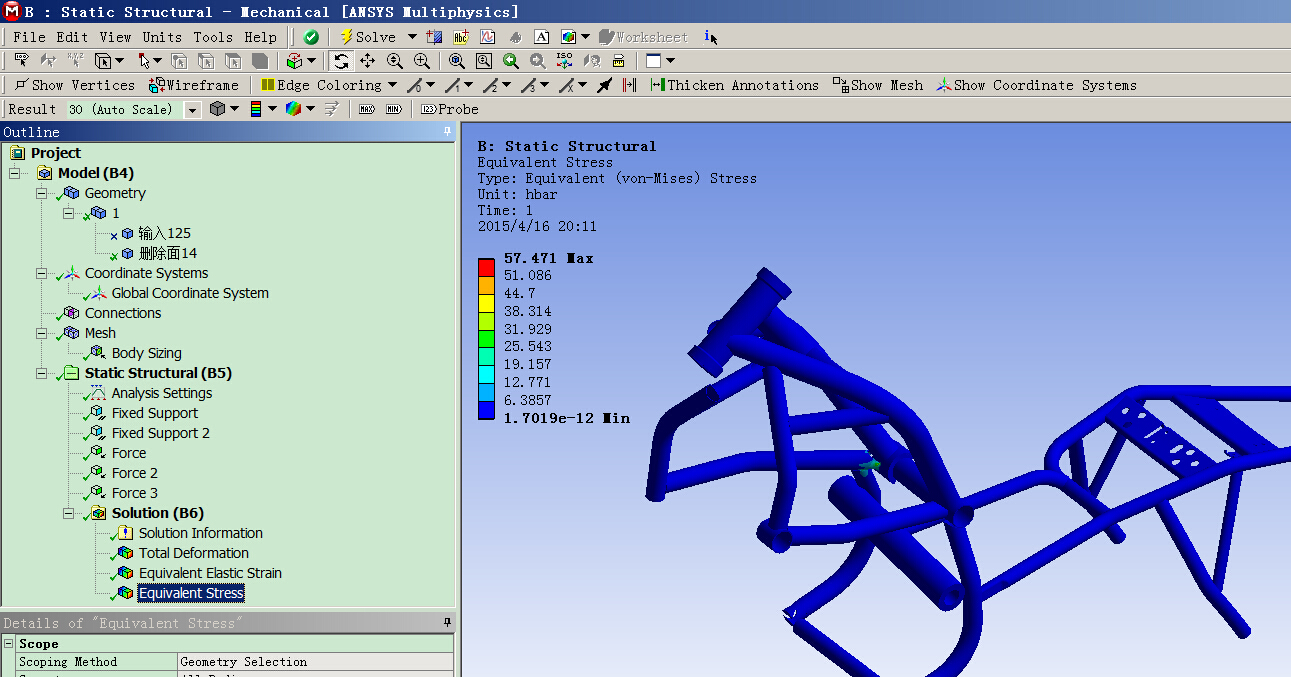
Task: Click the MAX annotation icon
Action: [x=367, y=109]
